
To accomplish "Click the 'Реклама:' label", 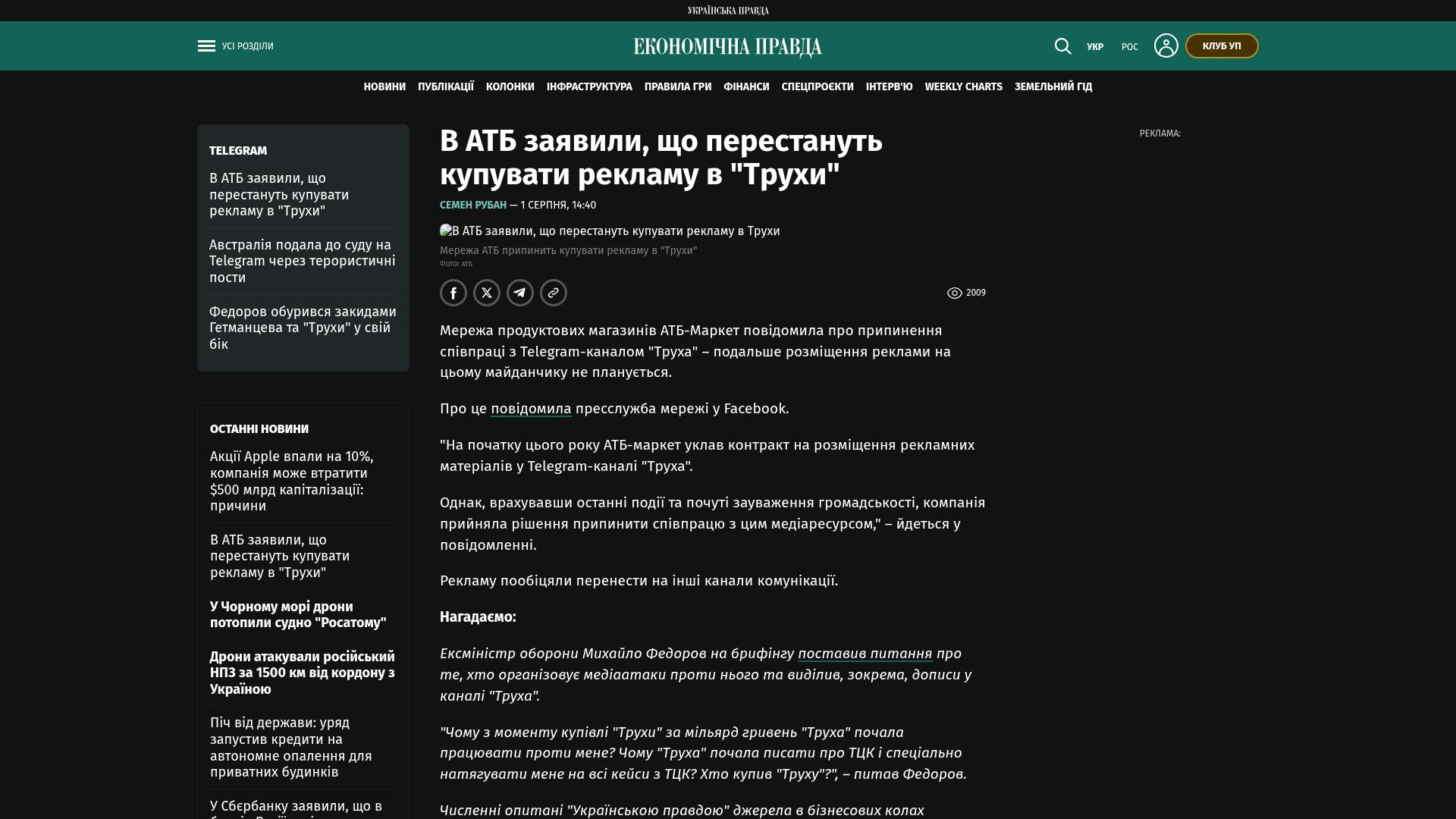I will click(1160, 133).
